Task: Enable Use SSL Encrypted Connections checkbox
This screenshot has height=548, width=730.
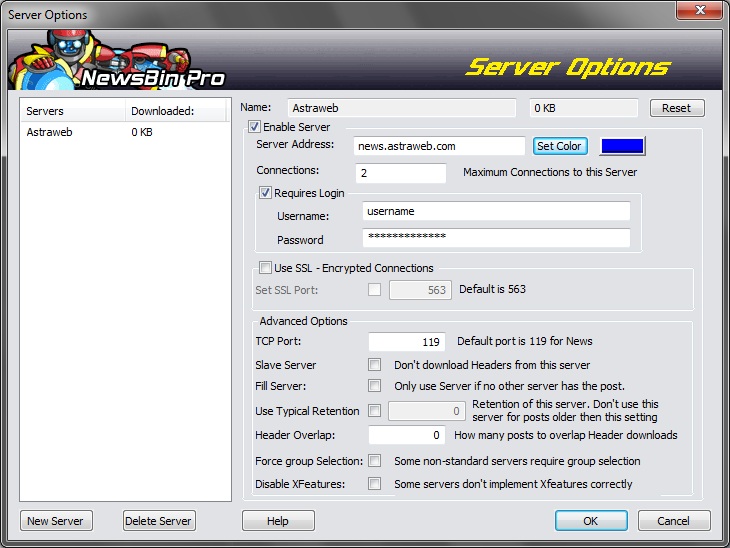Action: [x=265, y=268]
